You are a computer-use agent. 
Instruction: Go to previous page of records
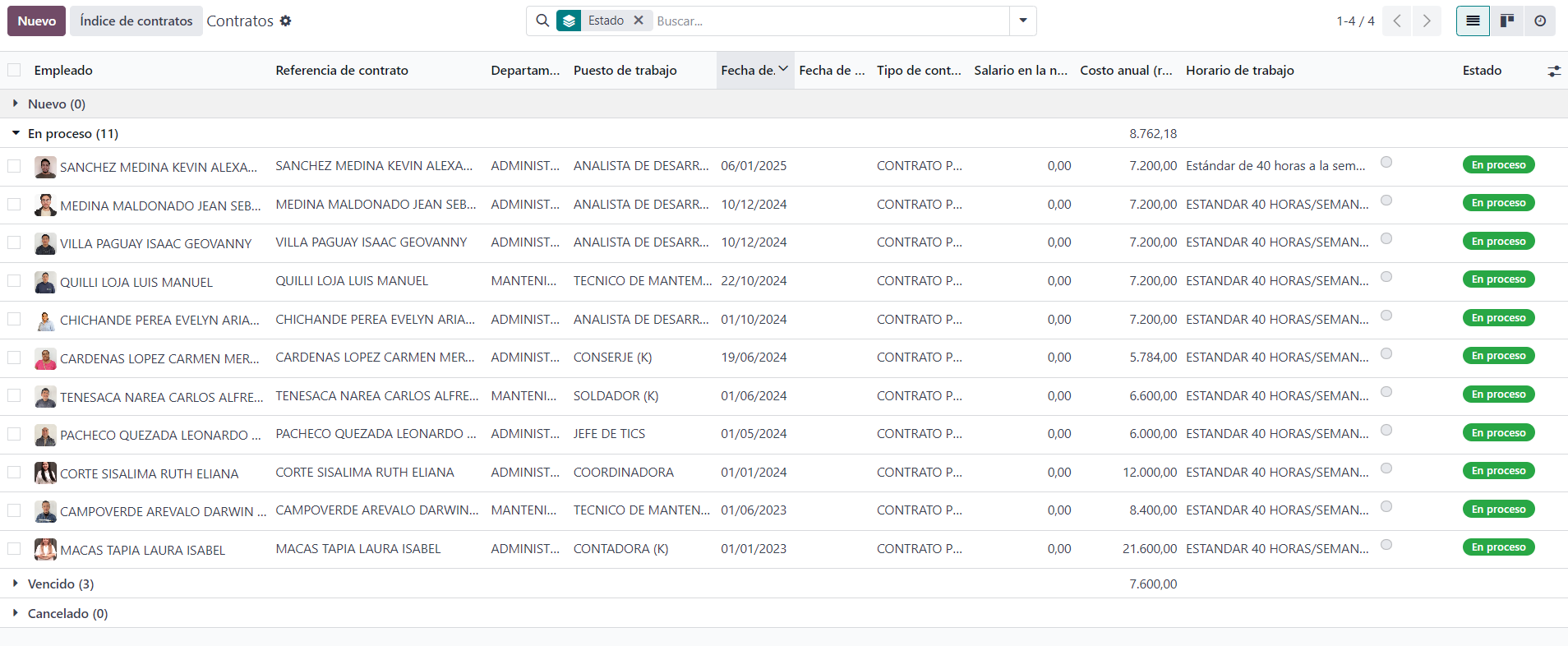[1397, 21]
